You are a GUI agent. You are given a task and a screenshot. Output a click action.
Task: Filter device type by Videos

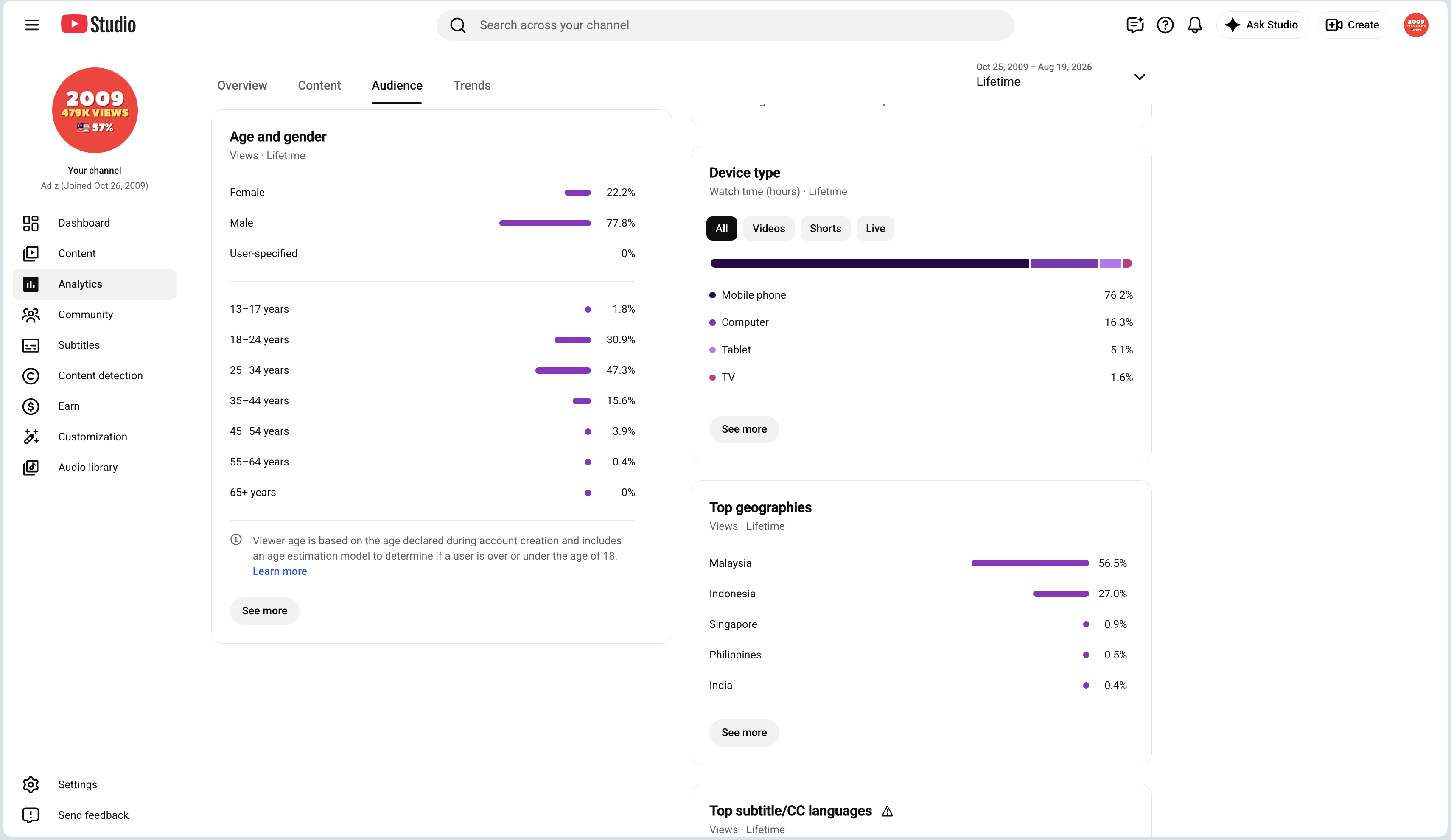768,229
